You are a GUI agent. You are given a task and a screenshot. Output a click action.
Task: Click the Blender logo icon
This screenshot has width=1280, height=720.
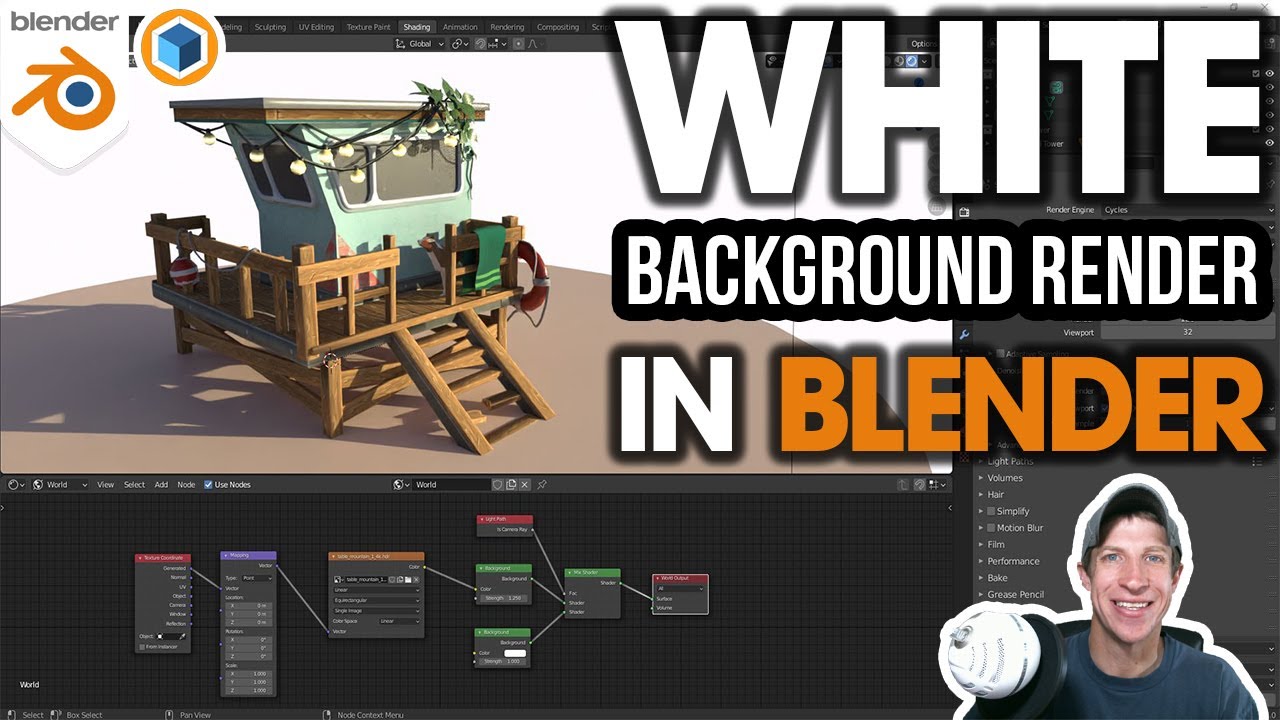(64, 87)
